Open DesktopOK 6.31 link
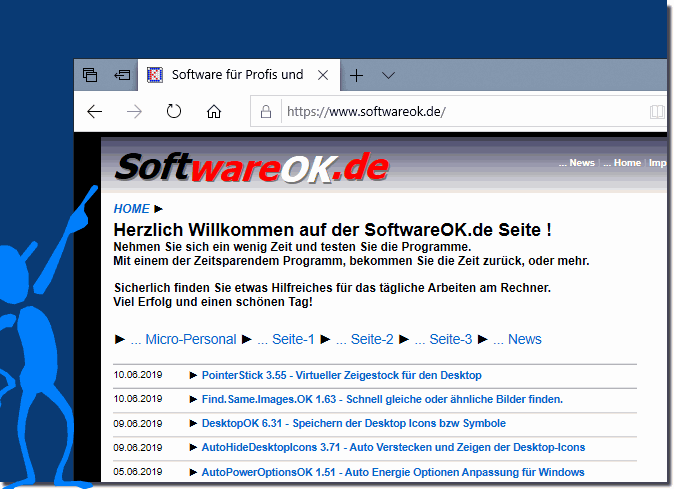The image size is (674, 489). click(x=354, y=423)
